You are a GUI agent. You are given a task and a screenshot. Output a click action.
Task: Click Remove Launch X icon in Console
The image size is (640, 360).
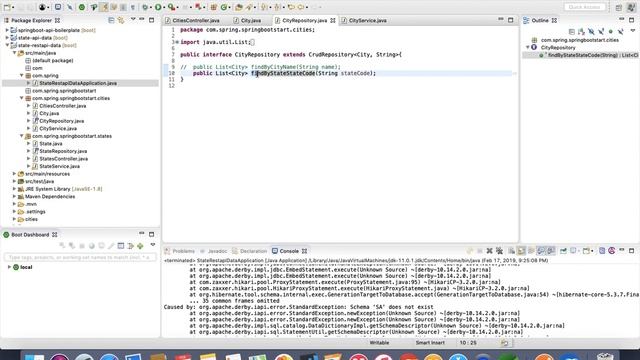(489, 251)
